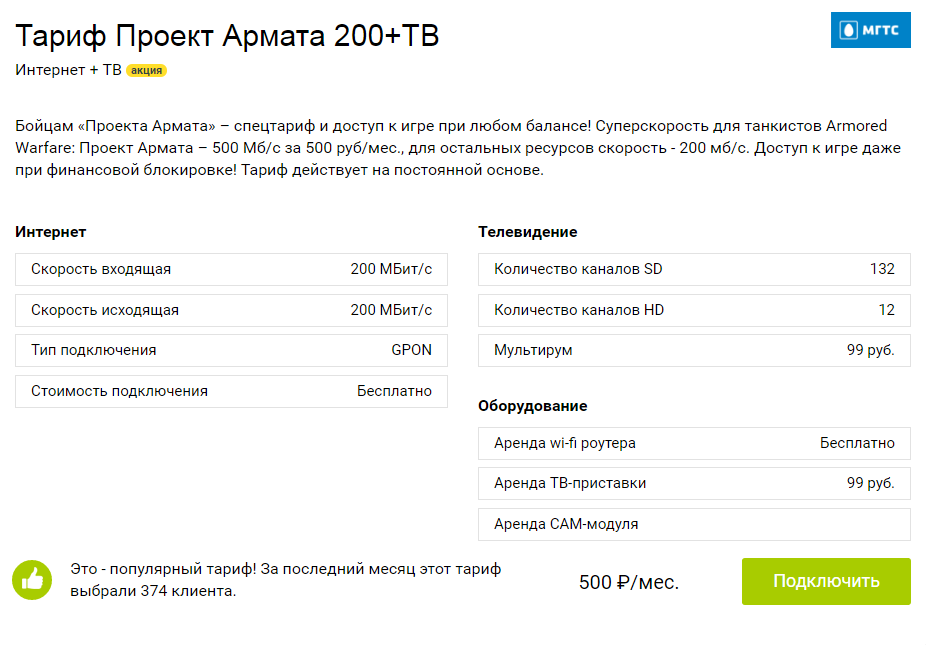Click the Аренда ТВ-приставки row

[x=694, y=483]
